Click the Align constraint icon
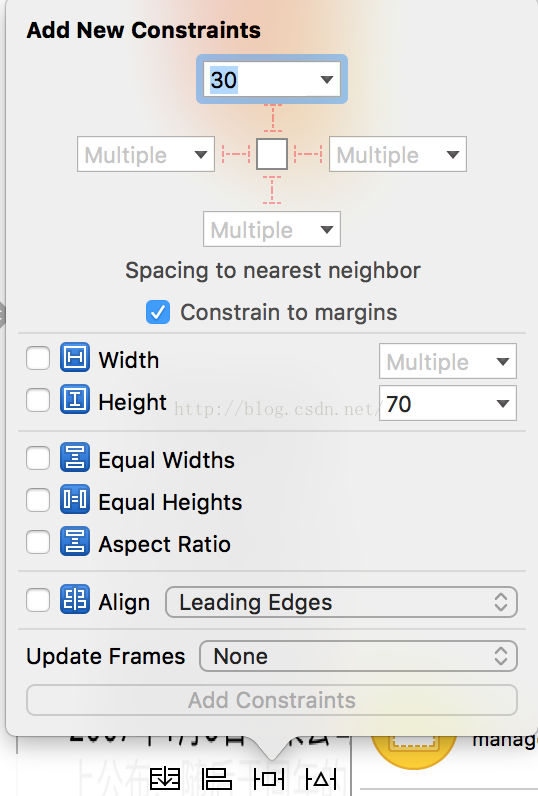The image size is (538, 796). [75, 600]
